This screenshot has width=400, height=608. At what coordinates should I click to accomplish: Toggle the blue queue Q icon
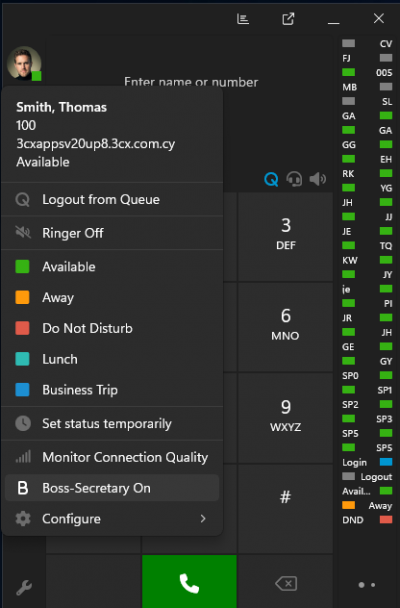271,179
